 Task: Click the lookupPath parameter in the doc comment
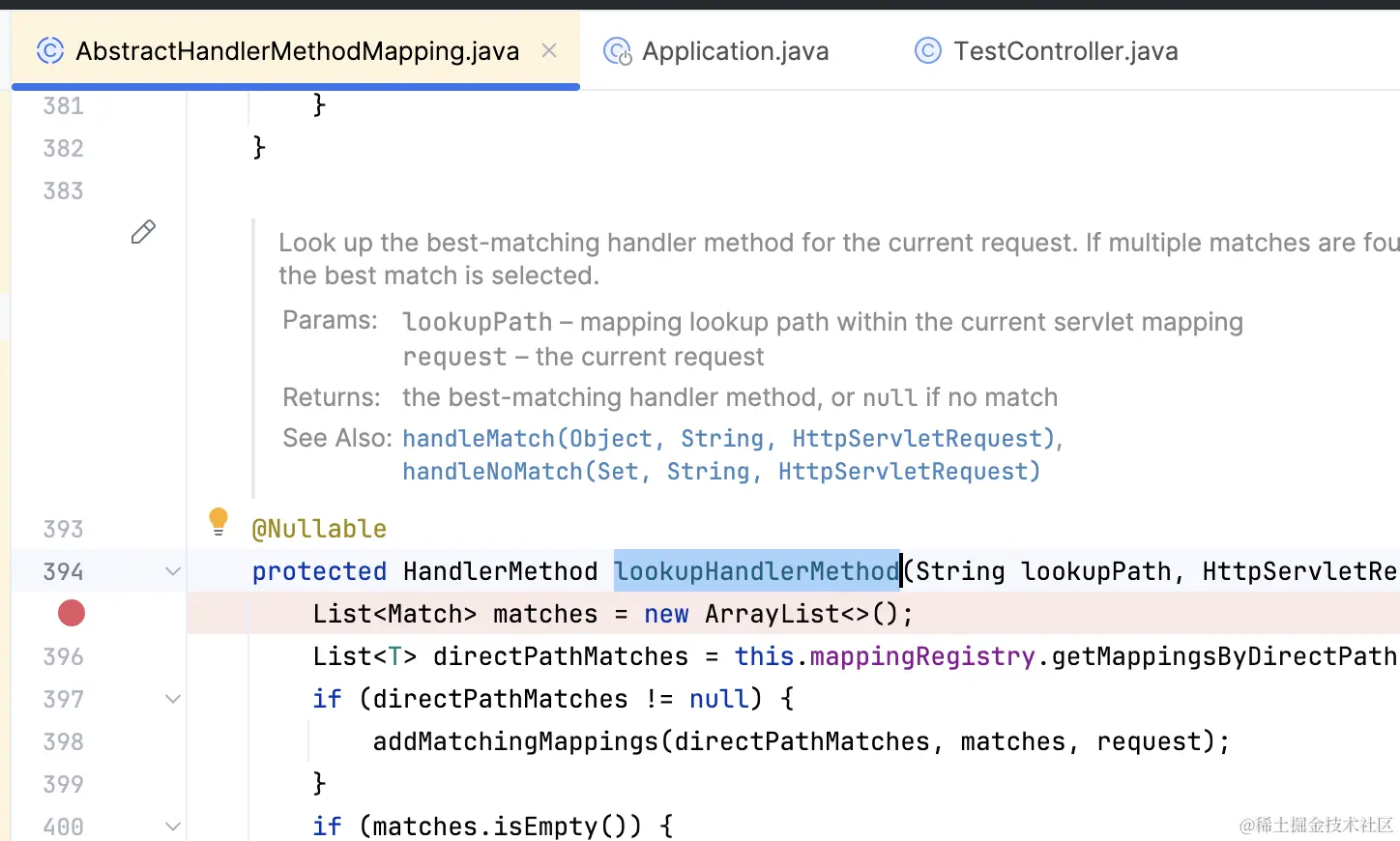tap(478, 322)
